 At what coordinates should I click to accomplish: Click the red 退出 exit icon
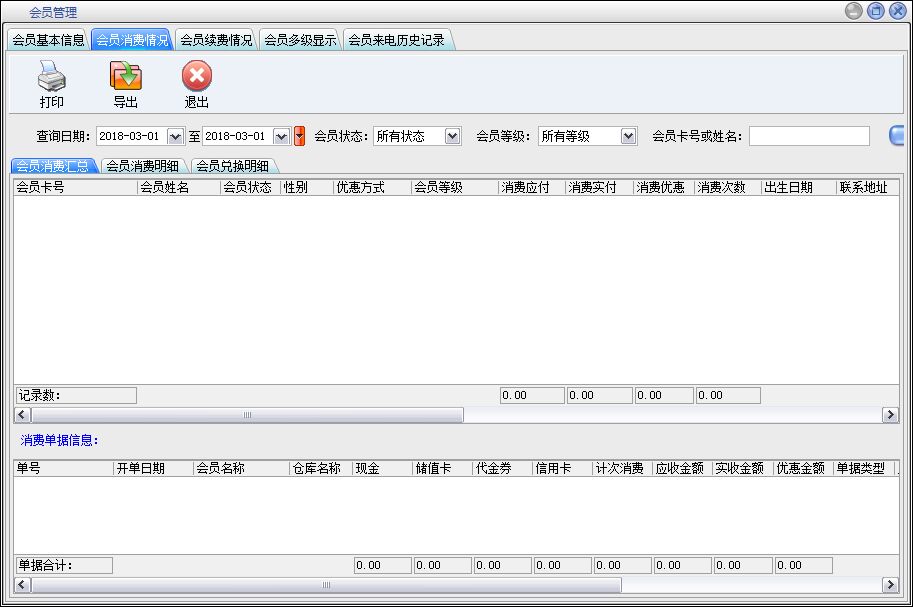(x=197, y=76)
